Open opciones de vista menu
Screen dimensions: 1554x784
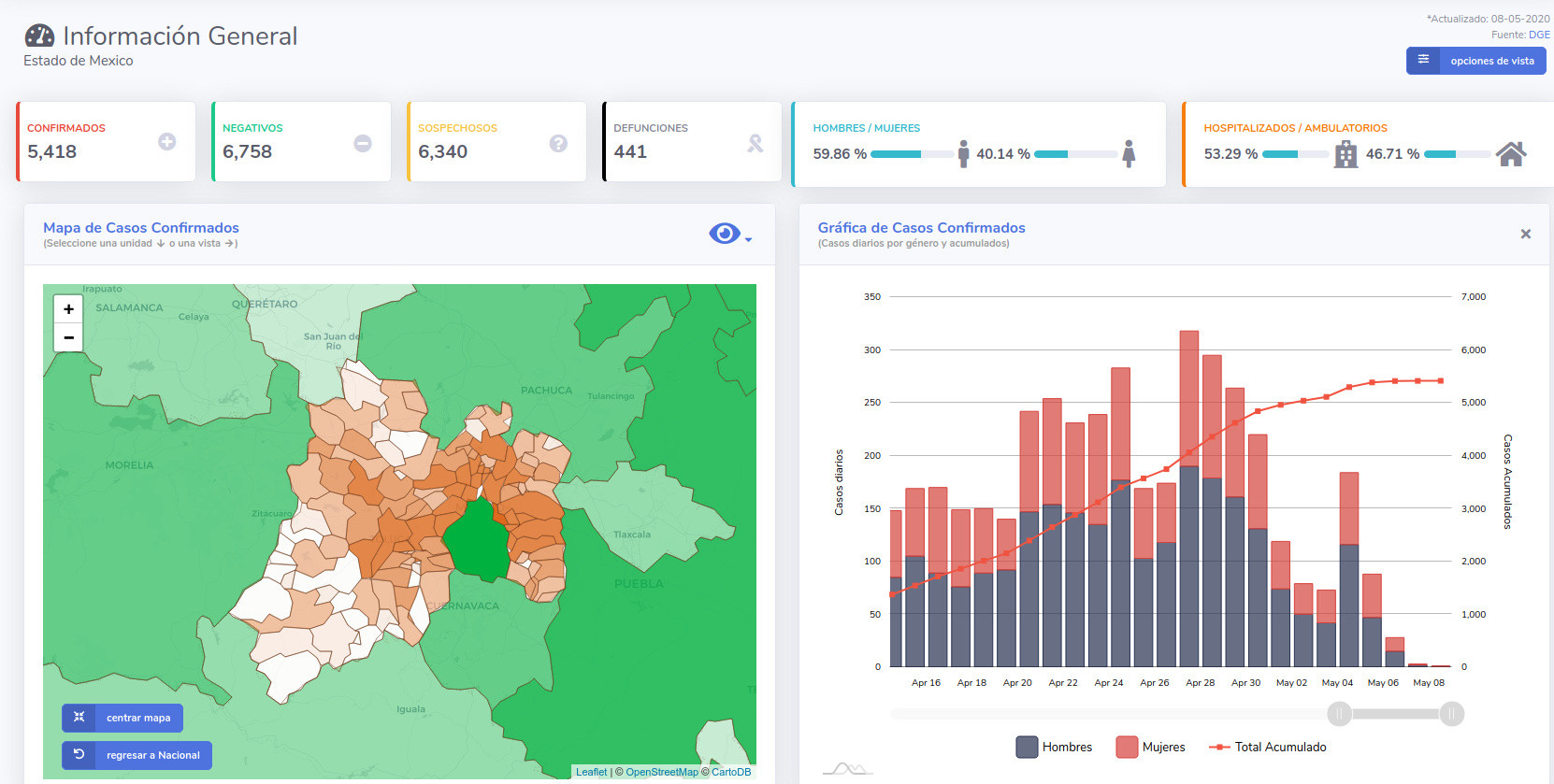point(1475,61)
